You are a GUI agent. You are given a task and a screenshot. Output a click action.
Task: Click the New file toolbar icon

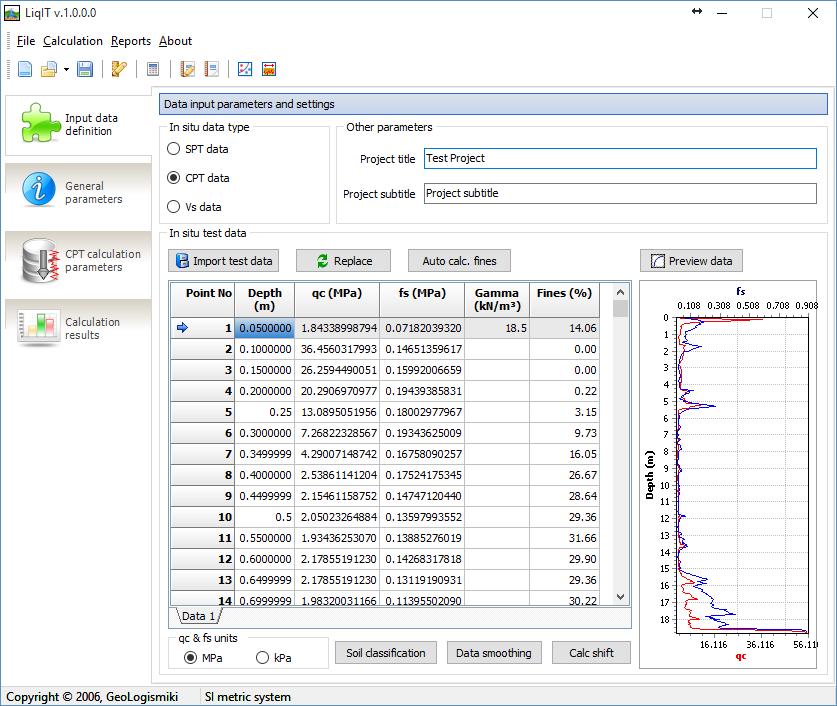tap(25, 69)
